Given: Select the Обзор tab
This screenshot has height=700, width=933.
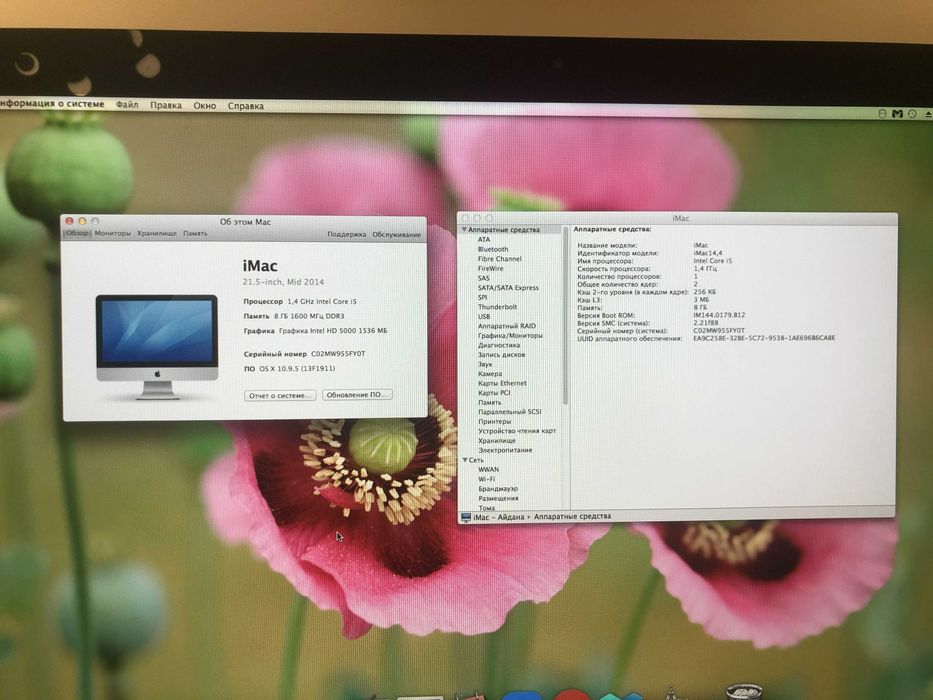Looking at the screenshot, I should coord(77,233).
